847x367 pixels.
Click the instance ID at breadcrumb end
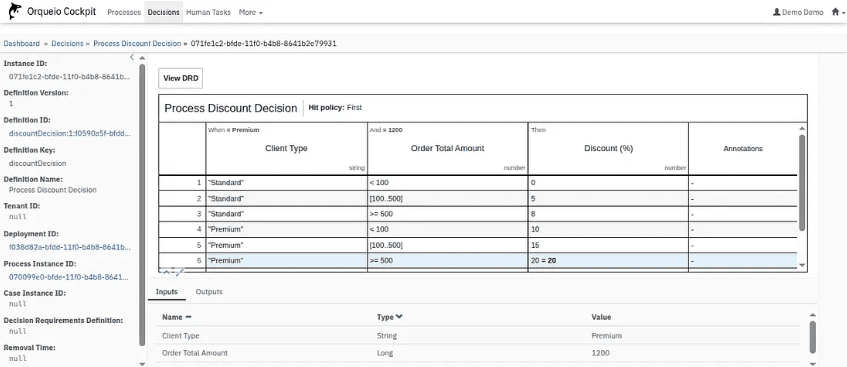[x=264, y=43]
